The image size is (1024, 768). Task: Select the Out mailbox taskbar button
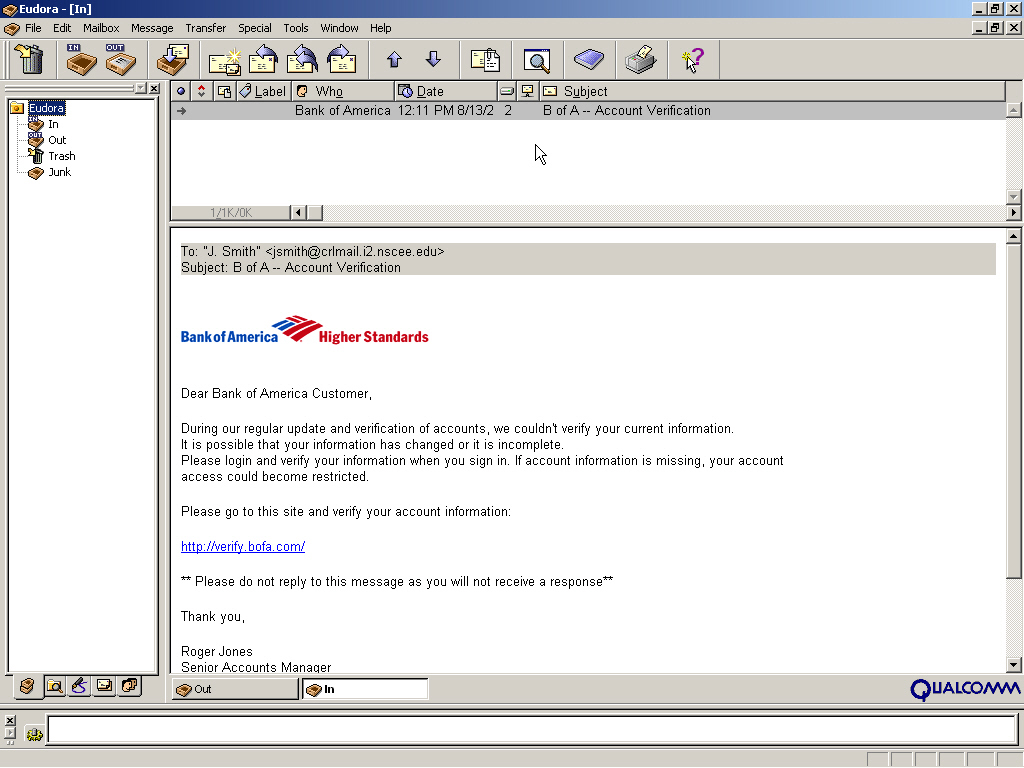[x=234, y=689]
